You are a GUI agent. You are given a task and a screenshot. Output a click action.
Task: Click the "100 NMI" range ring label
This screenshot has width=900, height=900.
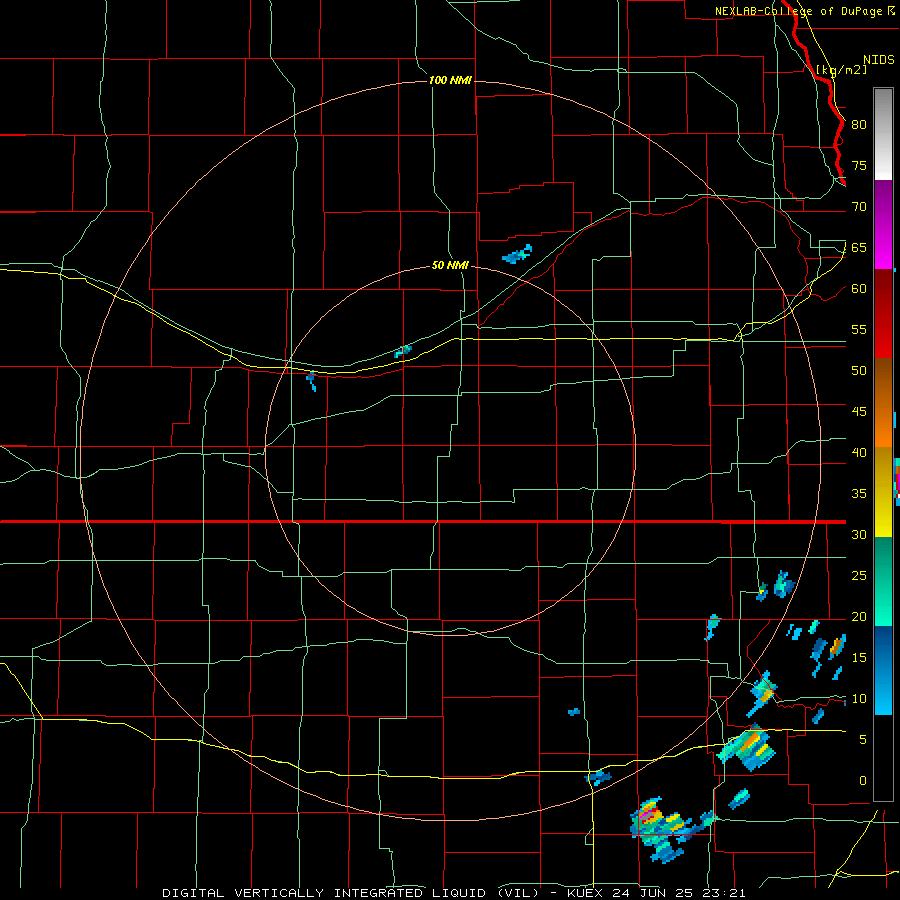click(x=450, y=80)
